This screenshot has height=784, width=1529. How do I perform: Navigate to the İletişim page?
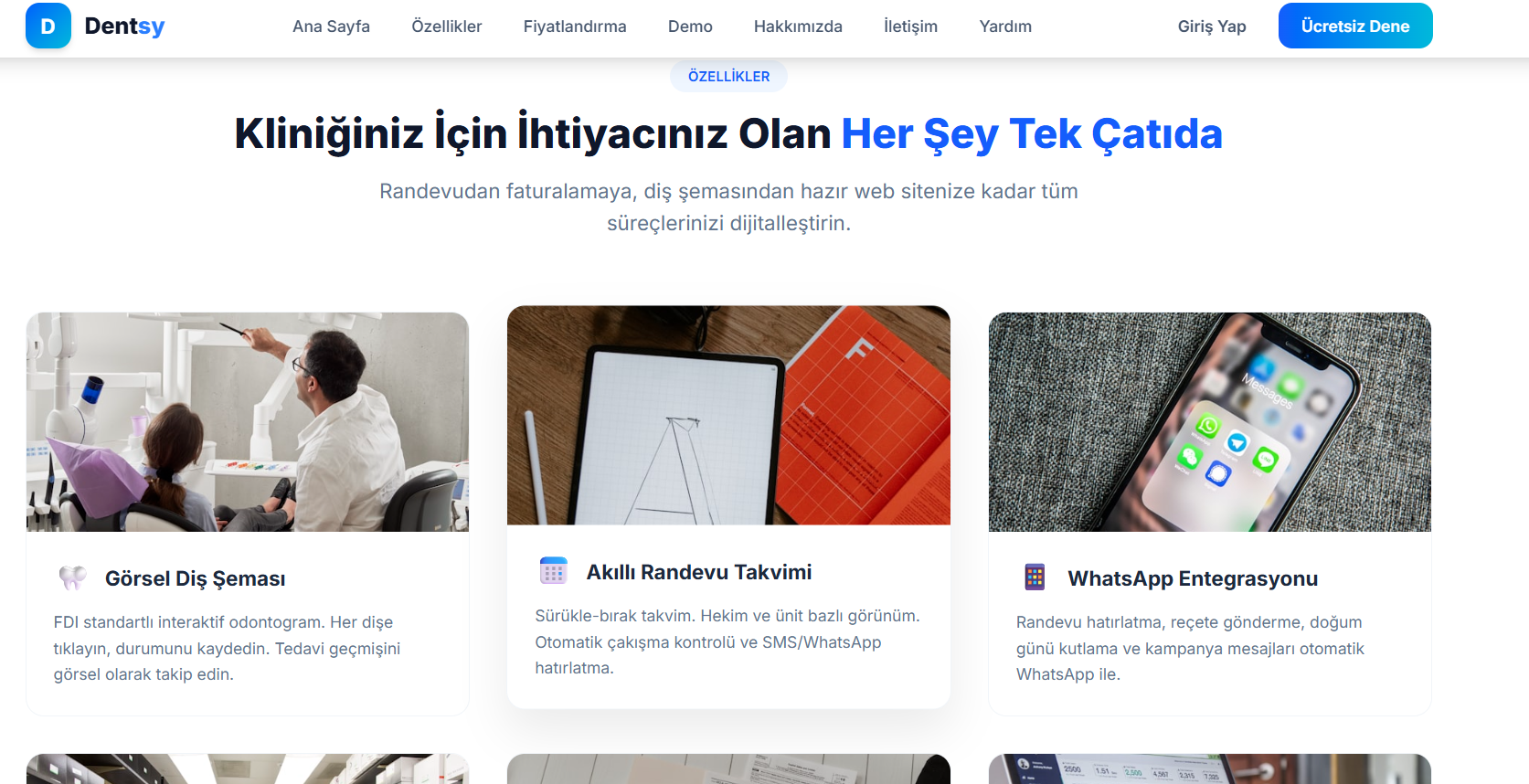[x=910, y=26]
